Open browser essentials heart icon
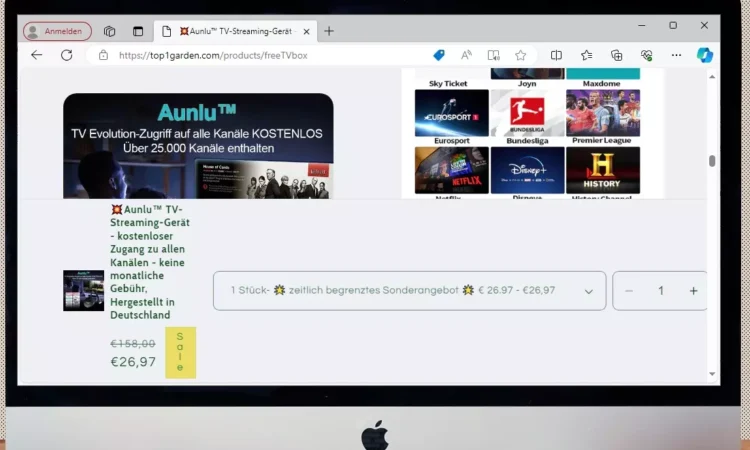Image resolution: width=750 pixels, height=450 pixels. (646, 55)
